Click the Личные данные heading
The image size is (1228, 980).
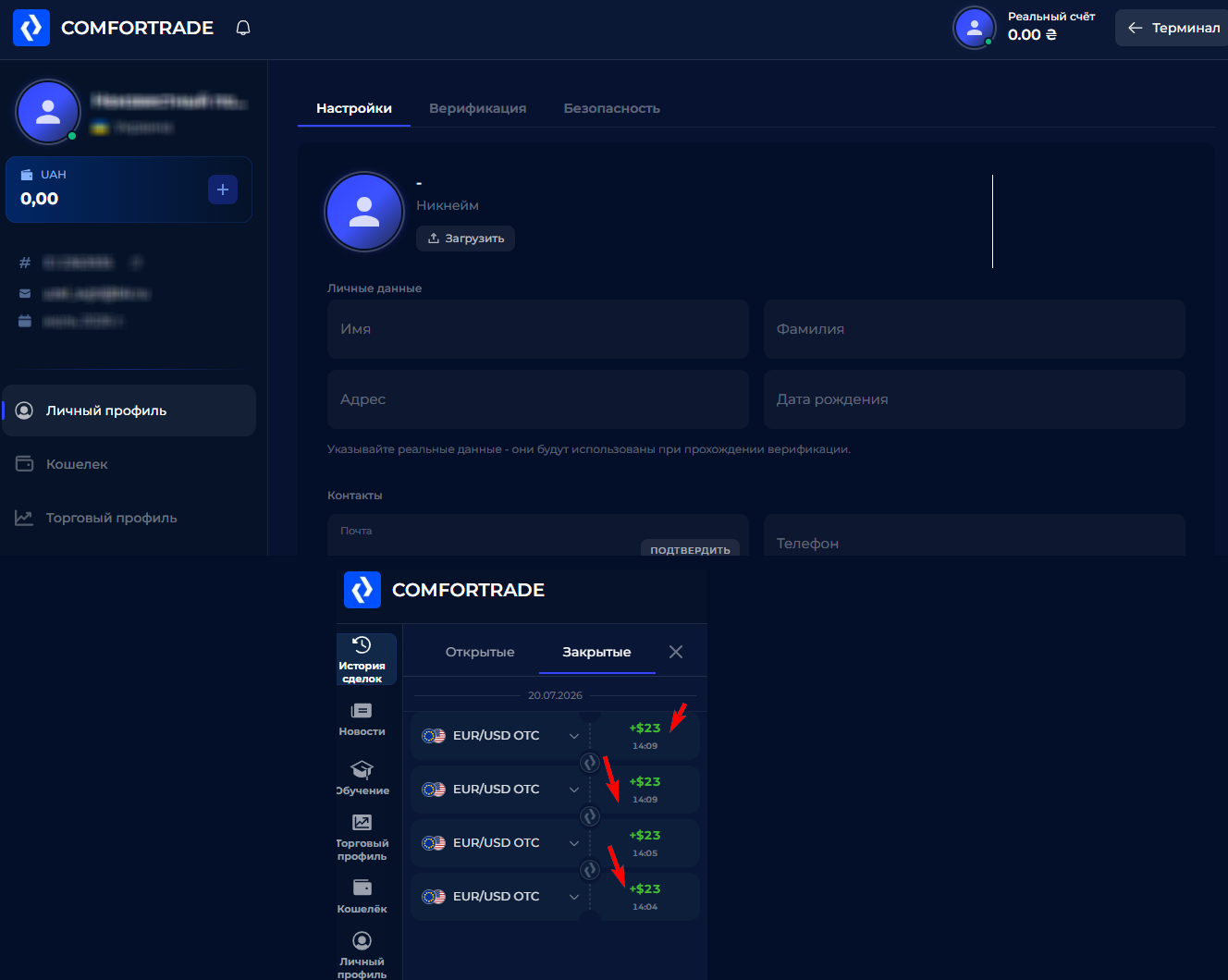375,288
